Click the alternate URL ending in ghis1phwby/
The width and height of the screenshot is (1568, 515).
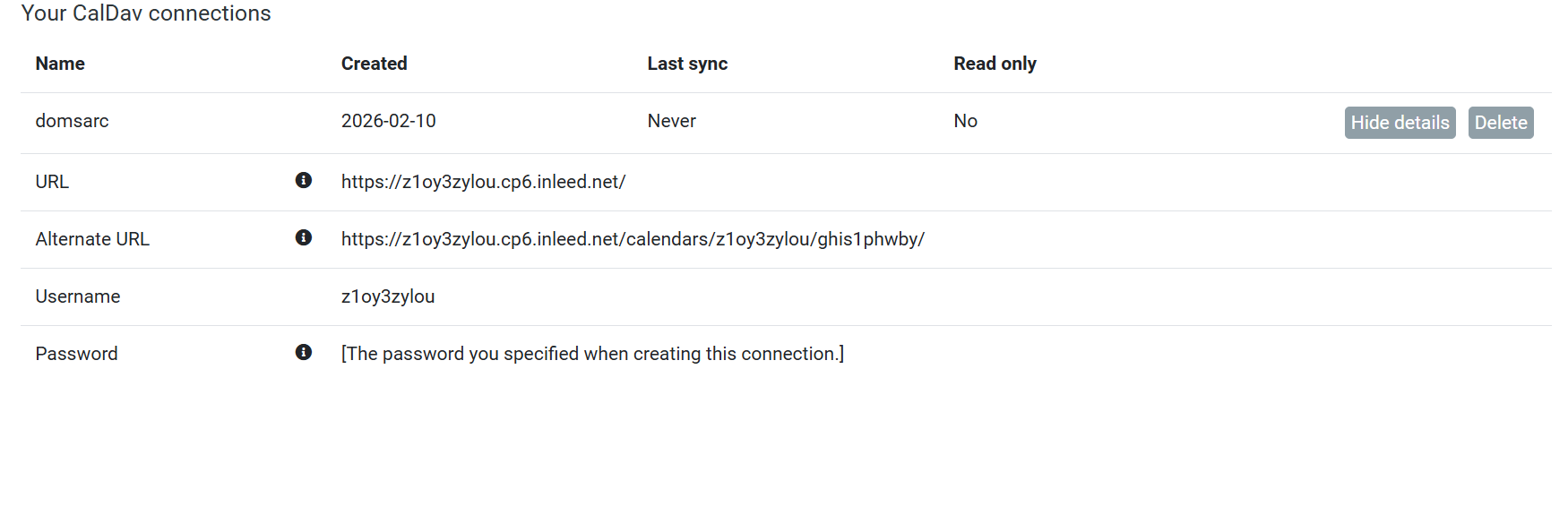click(633, 239)
